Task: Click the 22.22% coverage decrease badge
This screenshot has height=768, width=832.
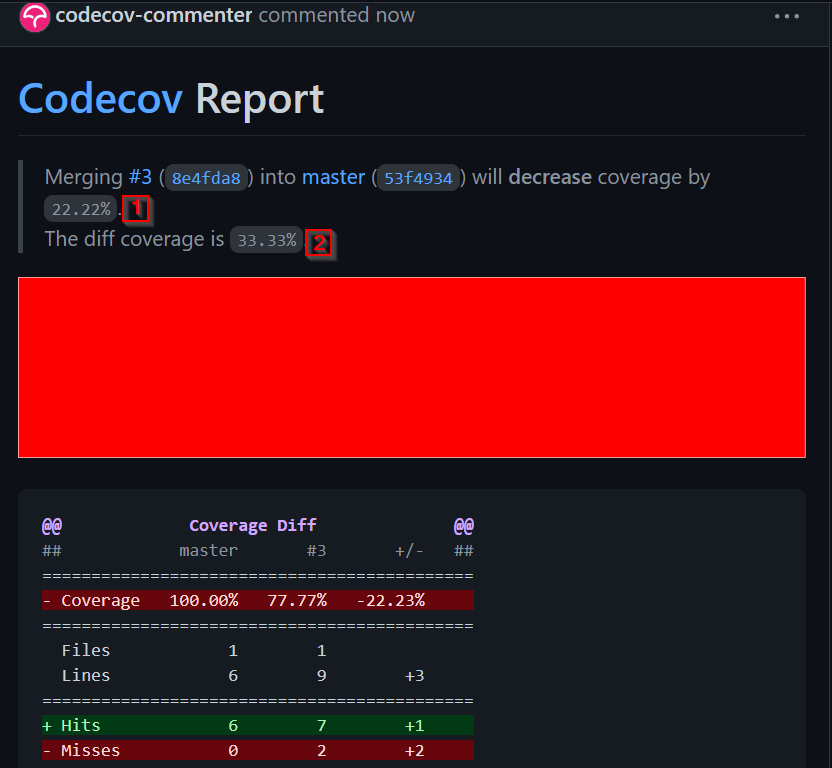Action: click(81, 209)
